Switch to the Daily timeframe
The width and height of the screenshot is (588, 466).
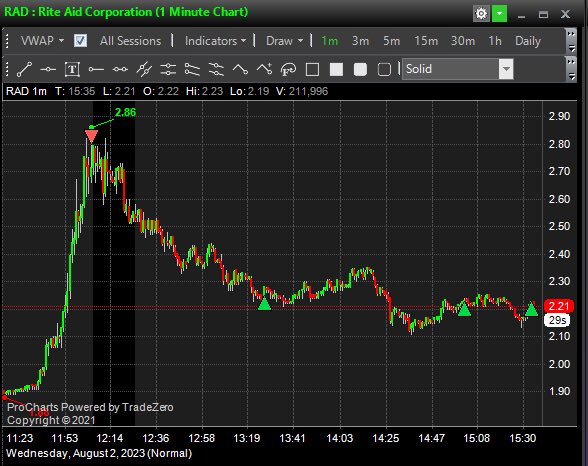528,40
